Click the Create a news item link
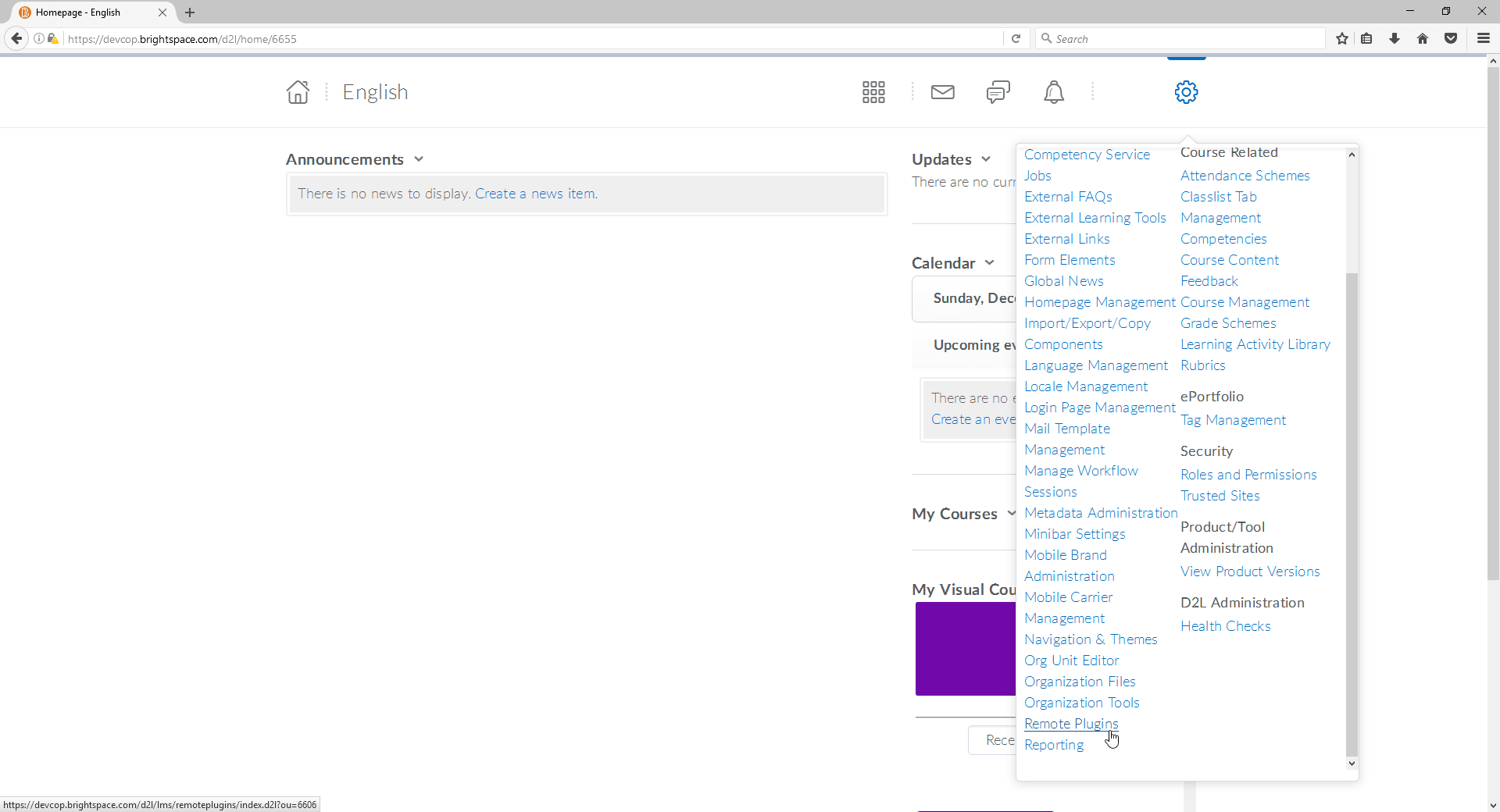The width and height of the screenshot is (1500, 812). tap(535, 193)
